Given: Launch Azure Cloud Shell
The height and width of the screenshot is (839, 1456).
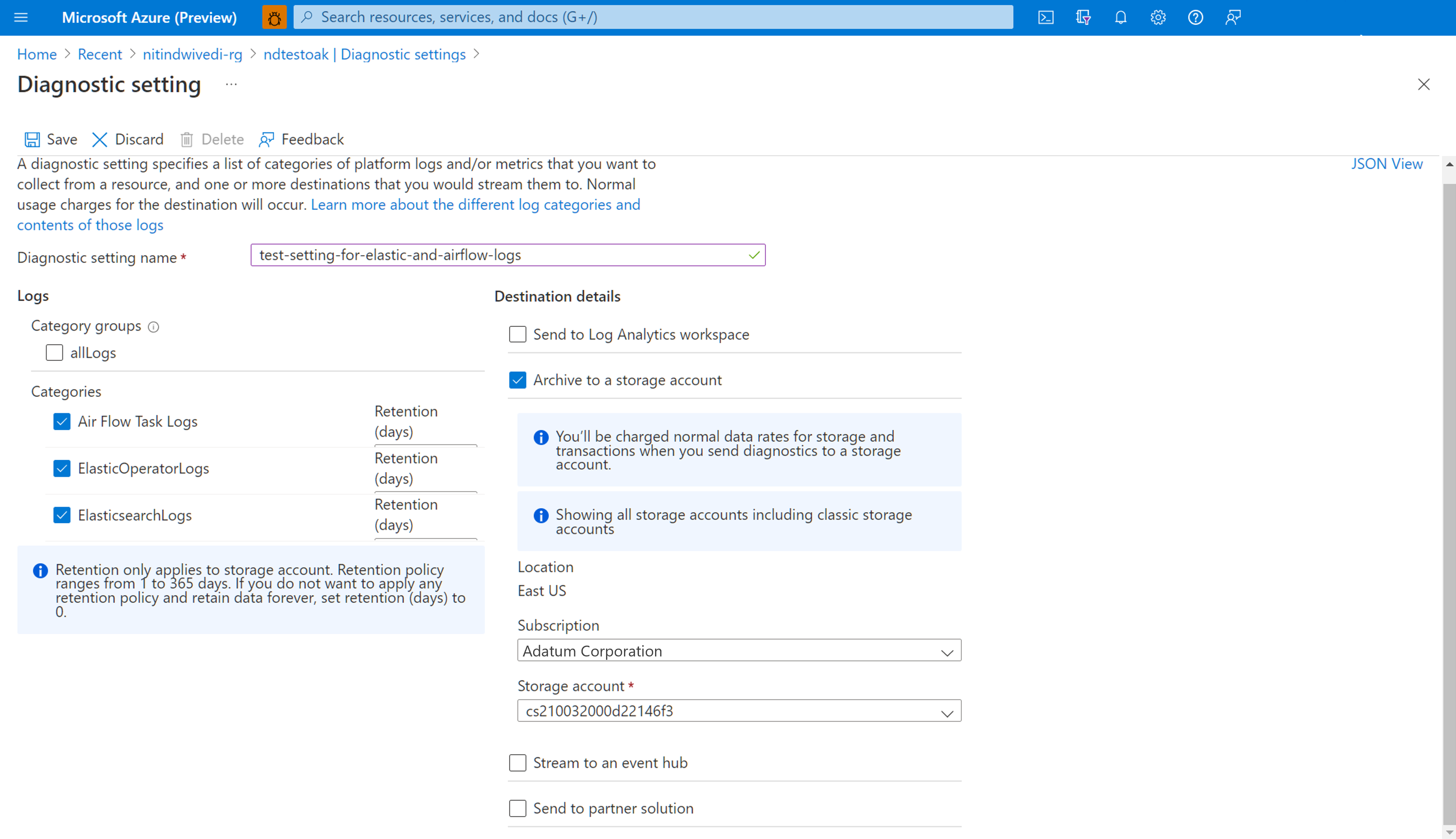Looking at the screenshot, I should (x=1046, y=17).
